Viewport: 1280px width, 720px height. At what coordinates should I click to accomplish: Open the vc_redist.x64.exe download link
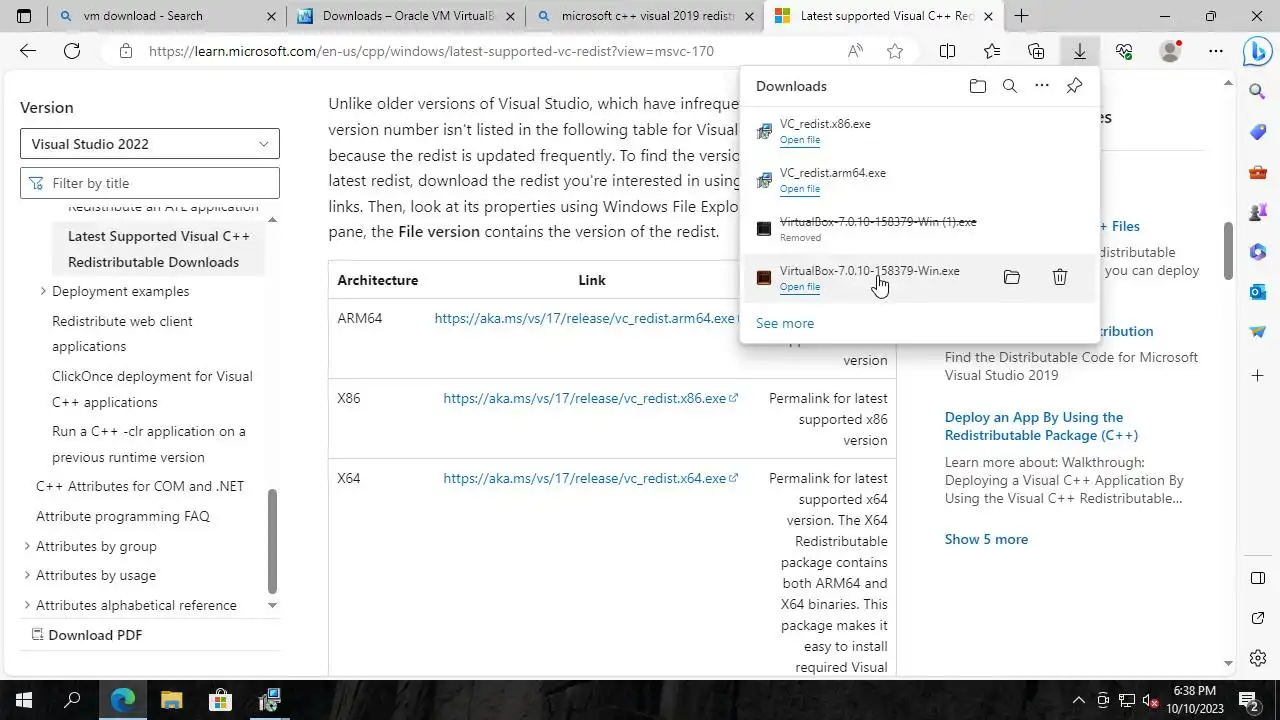(x=590, y=478)
